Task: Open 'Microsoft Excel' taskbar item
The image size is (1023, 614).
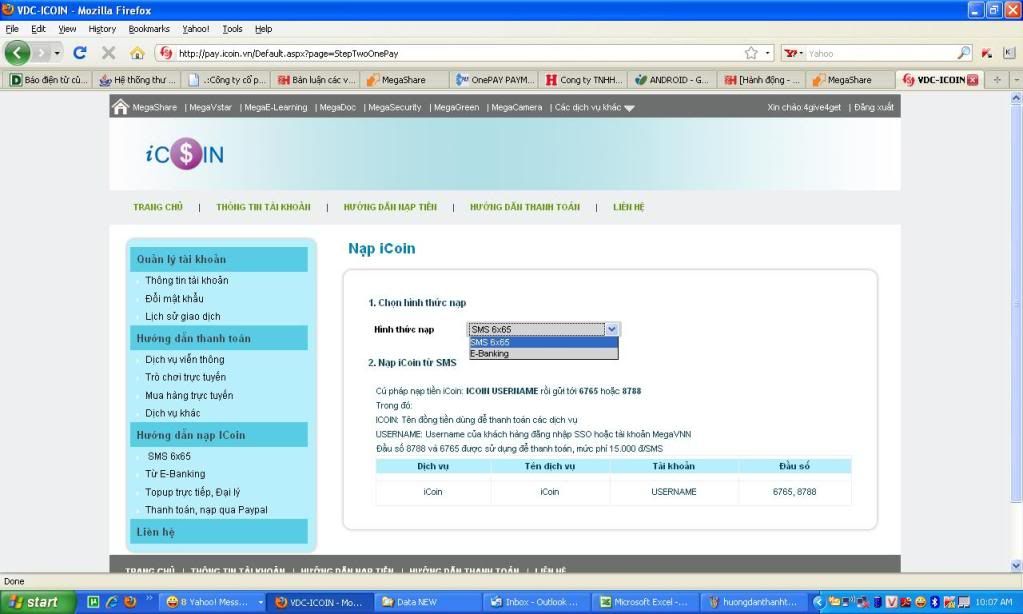Action: tap(645, 602)
